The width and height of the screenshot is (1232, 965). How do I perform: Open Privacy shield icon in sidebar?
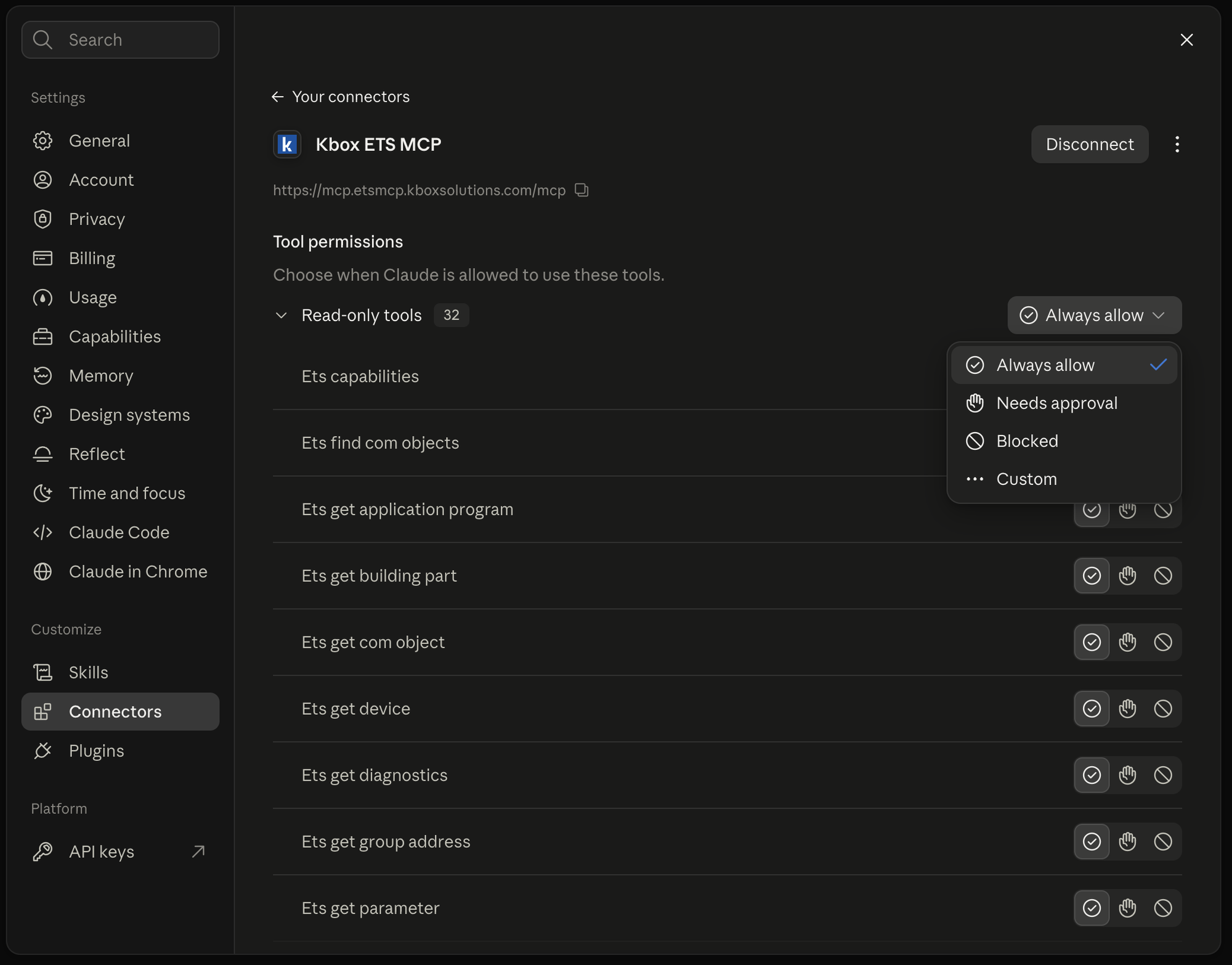pos(43,219)
